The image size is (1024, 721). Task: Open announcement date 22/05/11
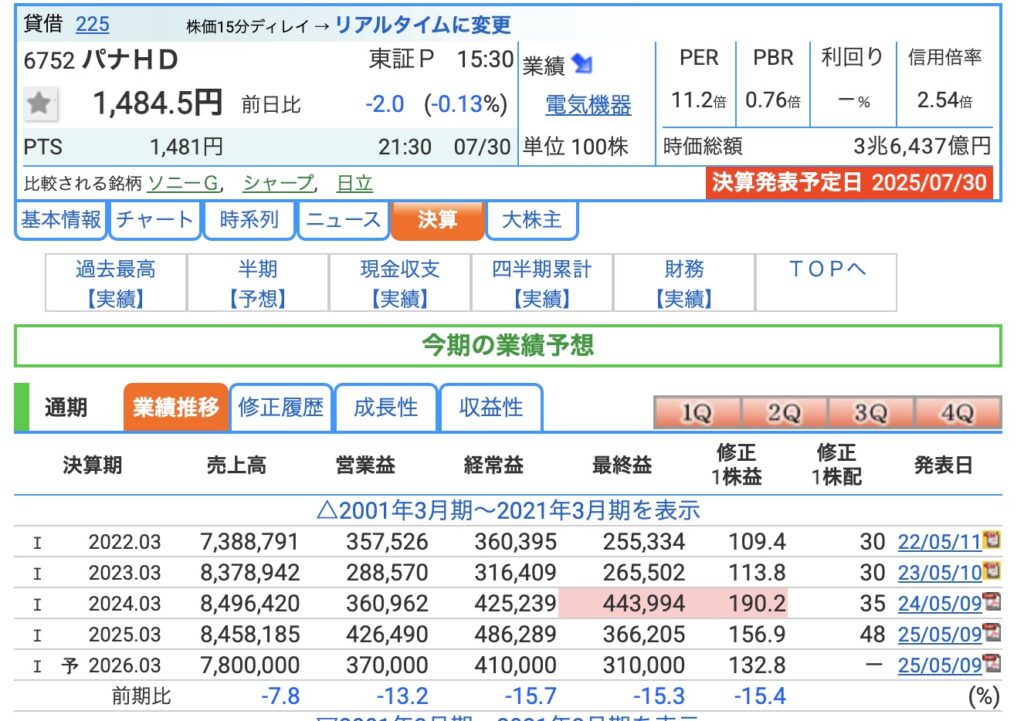[x=939, y=542]
